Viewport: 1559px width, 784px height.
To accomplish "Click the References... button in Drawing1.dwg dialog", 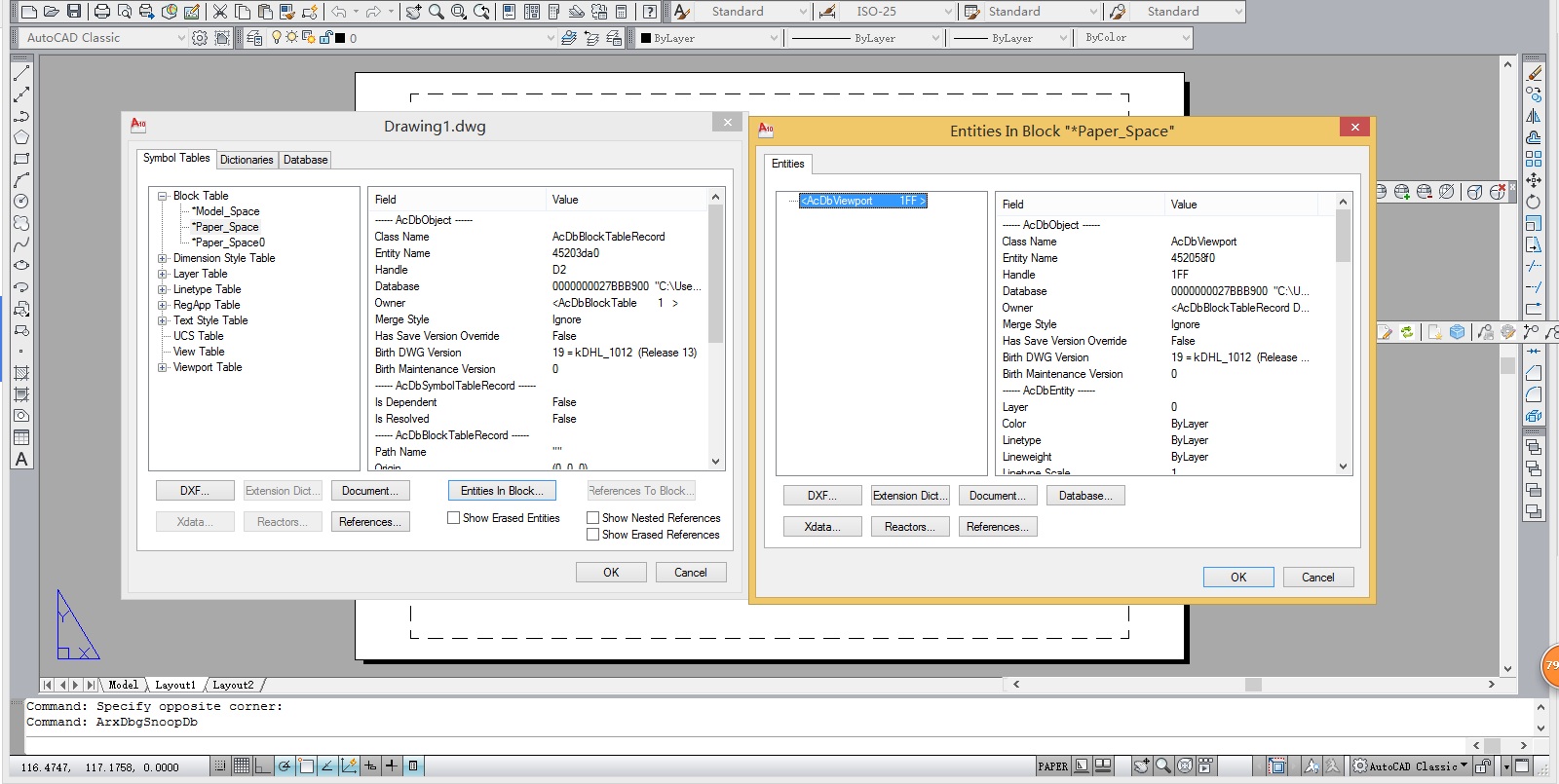I will 370,522.
